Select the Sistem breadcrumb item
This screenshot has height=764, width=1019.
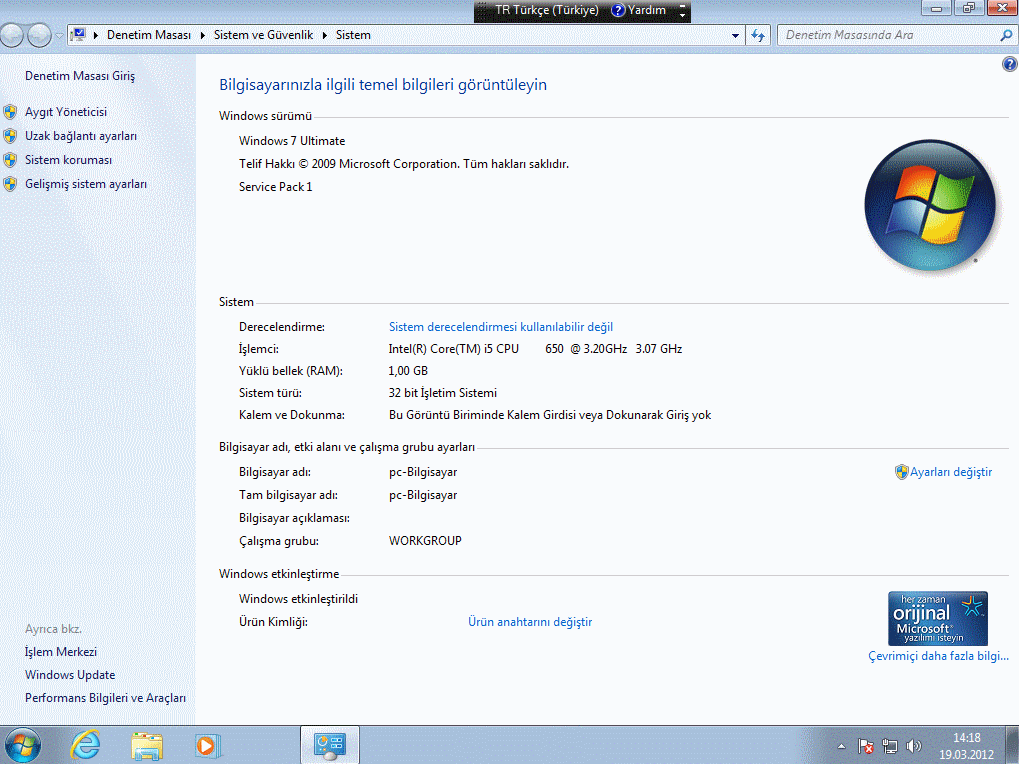point(353,35)
